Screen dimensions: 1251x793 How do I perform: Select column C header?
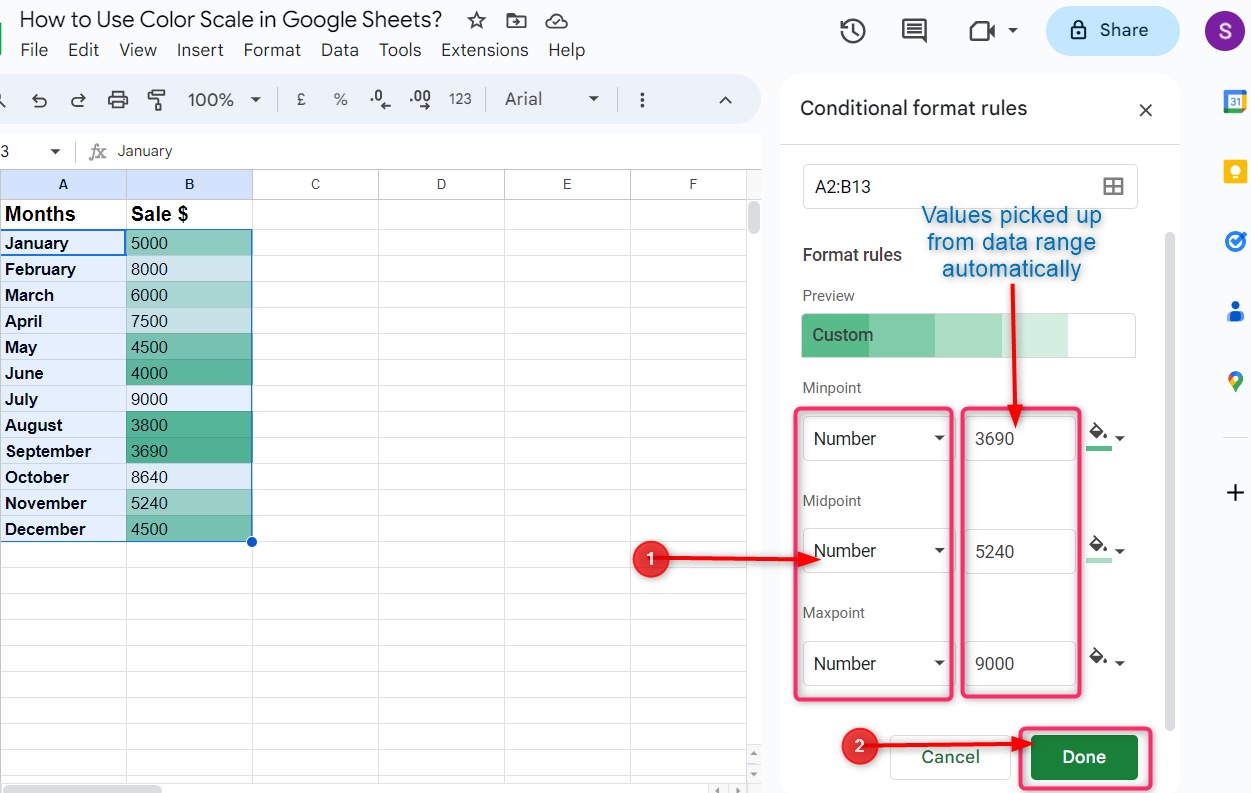(x=315, y=184)
